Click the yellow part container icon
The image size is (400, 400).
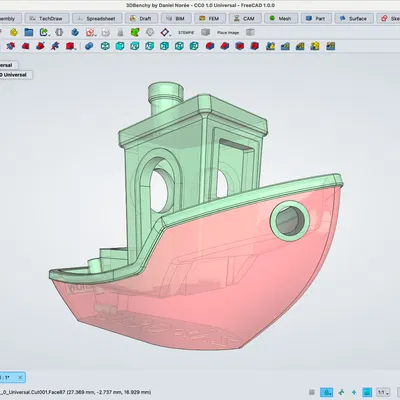pyautogui.click(x=14, y=32)
